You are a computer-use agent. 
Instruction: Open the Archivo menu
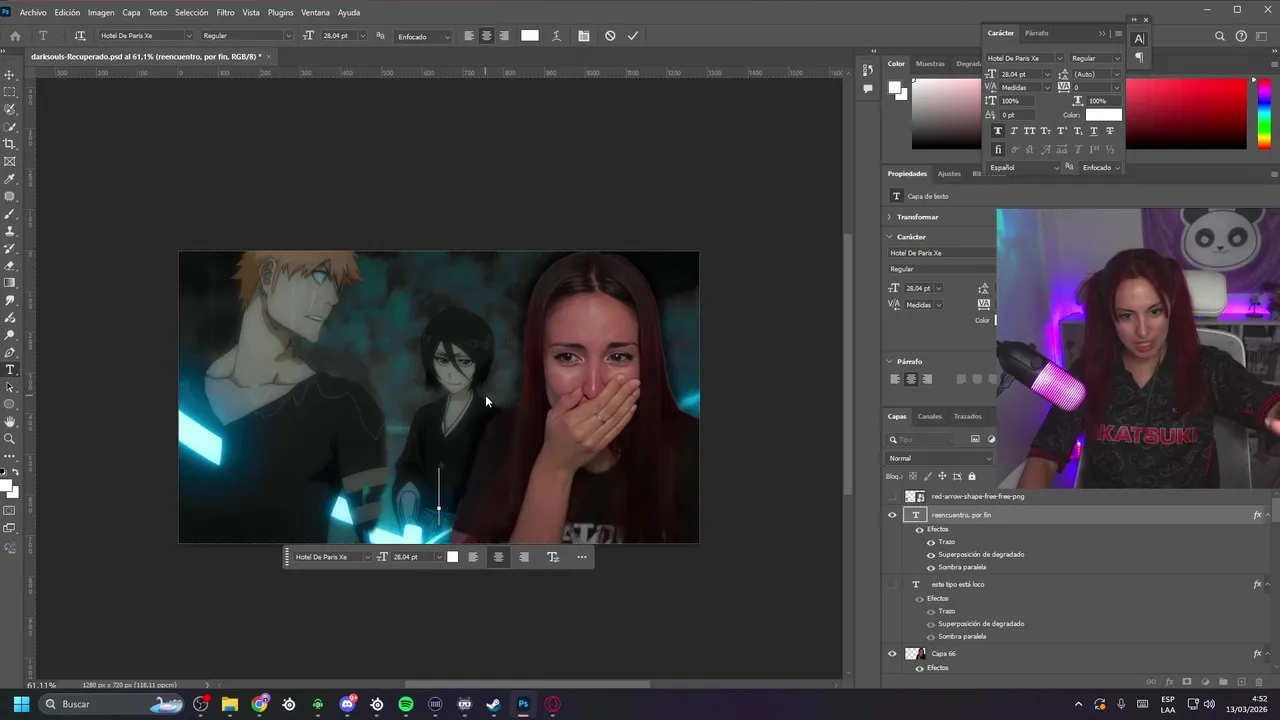(33, 12)
